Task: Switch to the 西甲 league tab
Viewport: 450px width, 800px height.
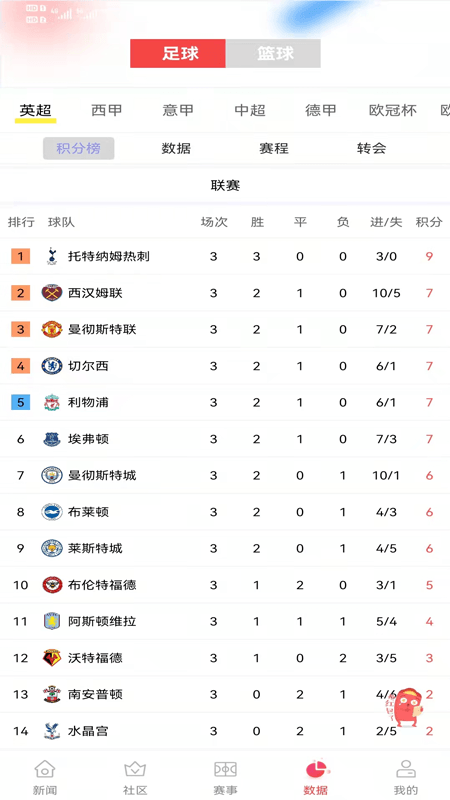Action: point(106,110)
